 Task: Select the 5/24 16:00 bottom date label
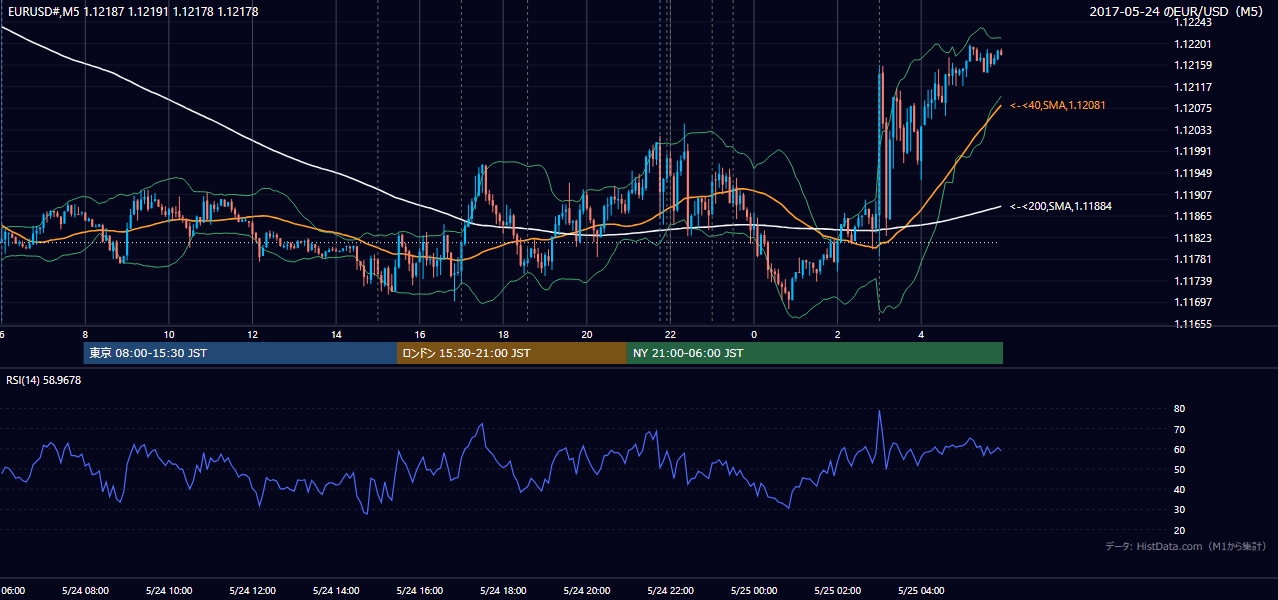tap(420, 591)
